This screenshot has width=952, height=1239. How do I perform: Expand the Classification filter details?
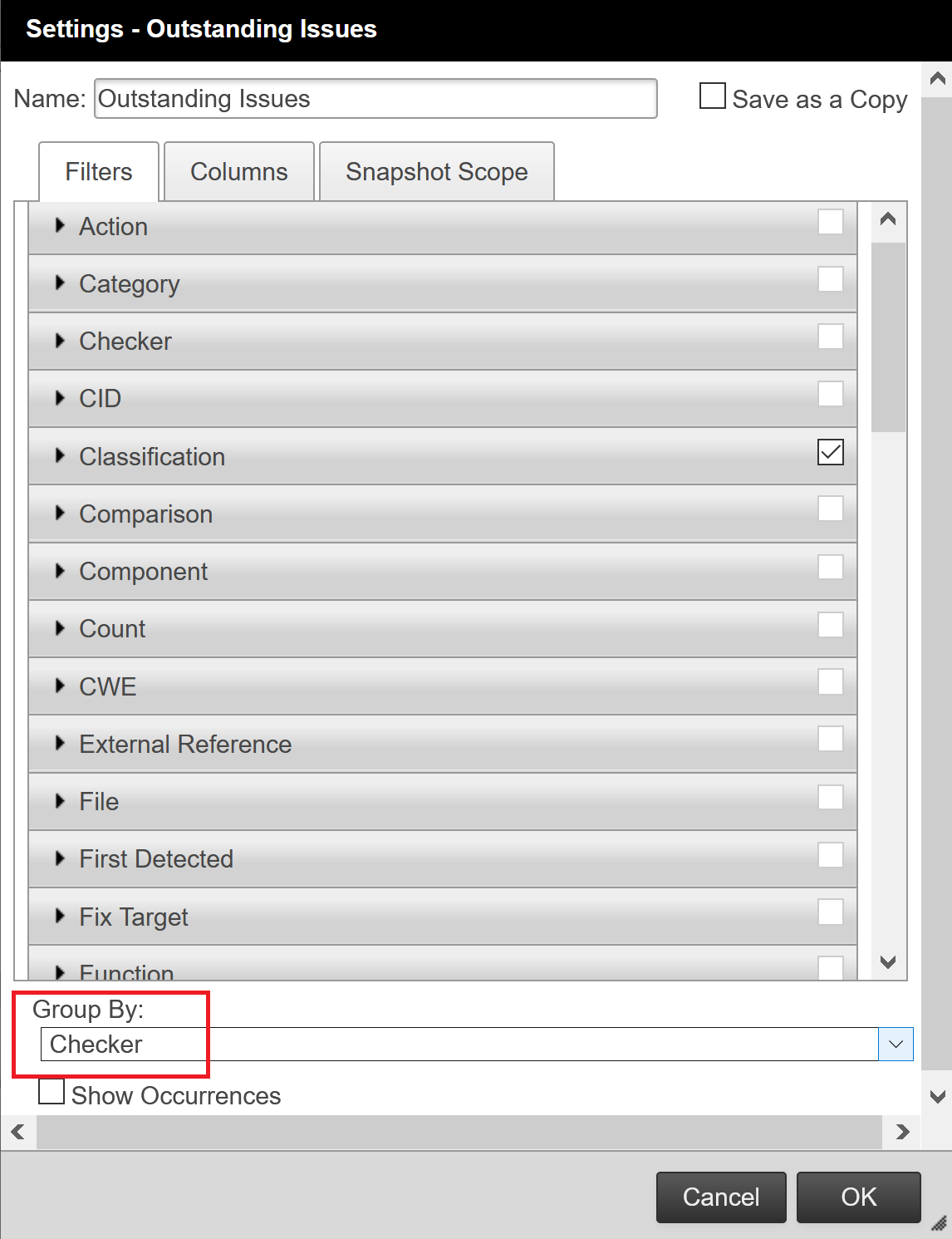coord(59,456)
